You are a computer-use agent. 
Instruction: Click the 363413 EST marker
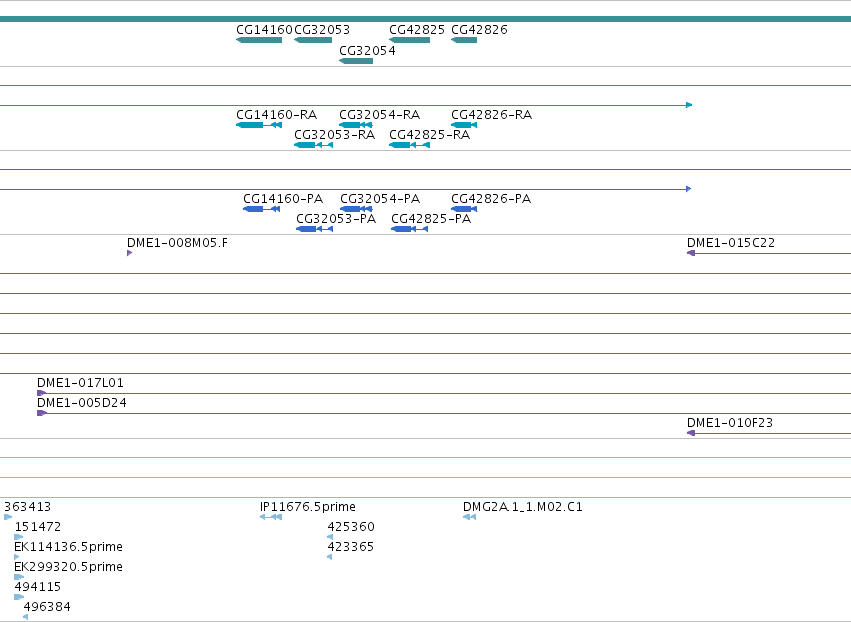[x=8, y=517]
